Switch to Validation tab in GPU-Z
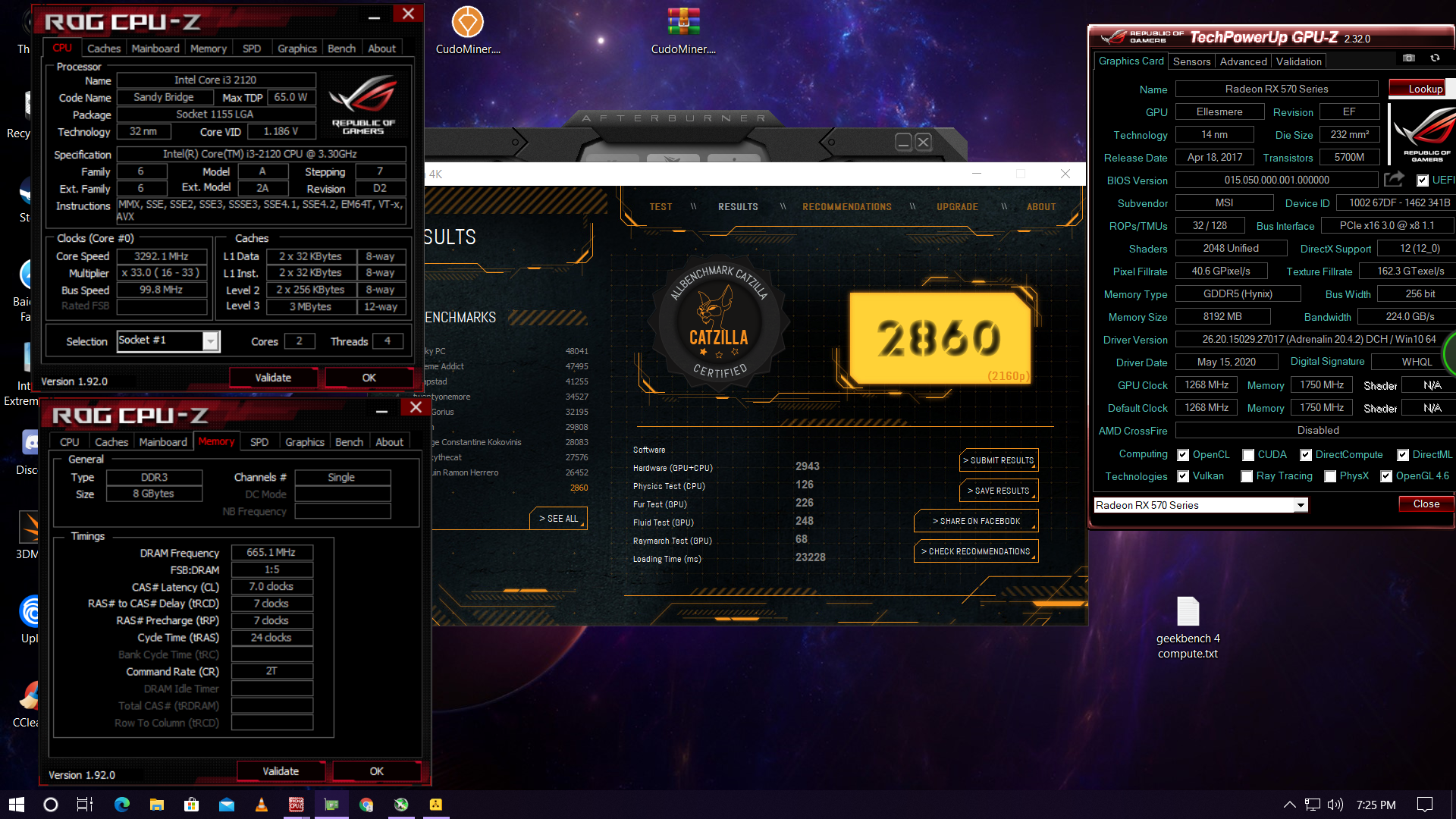Viewport: 1456px width, 819px height. point(1298,61)
